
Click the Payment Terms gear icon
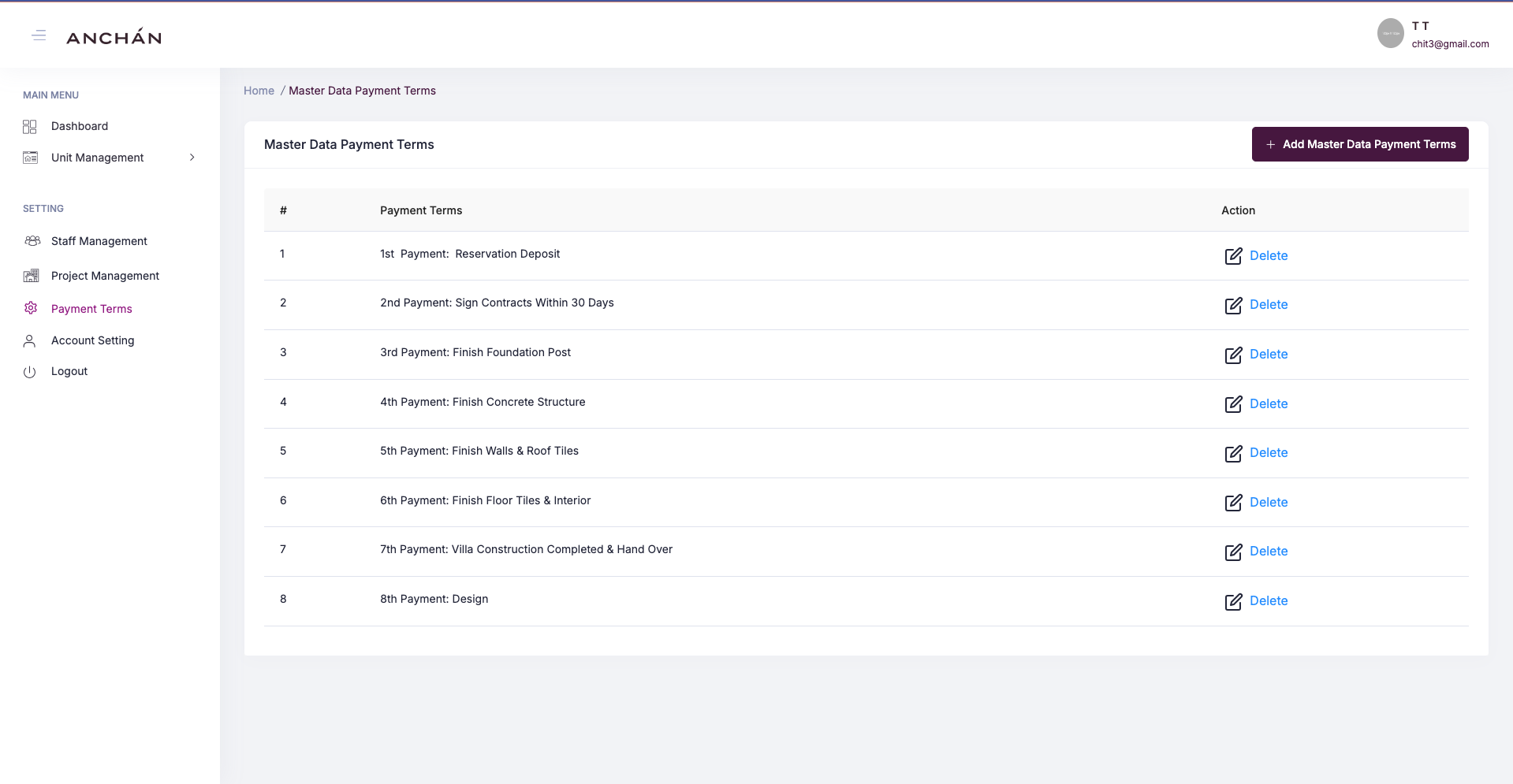tap(31, 308)
